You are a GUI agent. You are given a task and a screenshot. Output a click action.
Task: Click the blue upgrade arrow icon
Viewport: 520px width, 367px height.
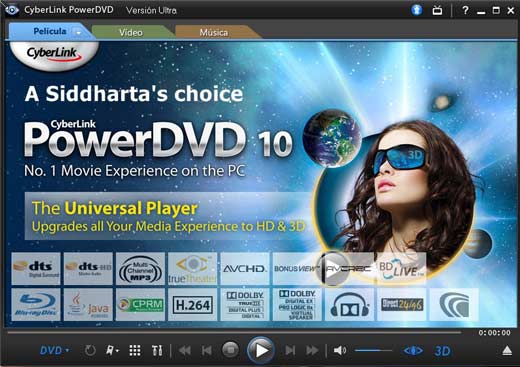pos(416,10)
